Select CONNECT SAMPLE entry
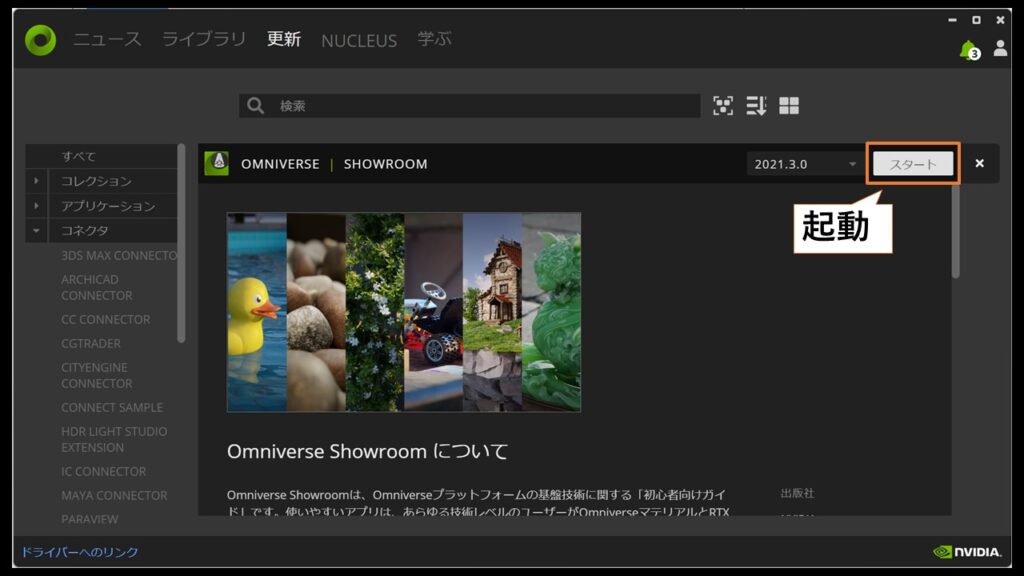Viewport: 1024px width, 576px height. (x=112, y=408)
